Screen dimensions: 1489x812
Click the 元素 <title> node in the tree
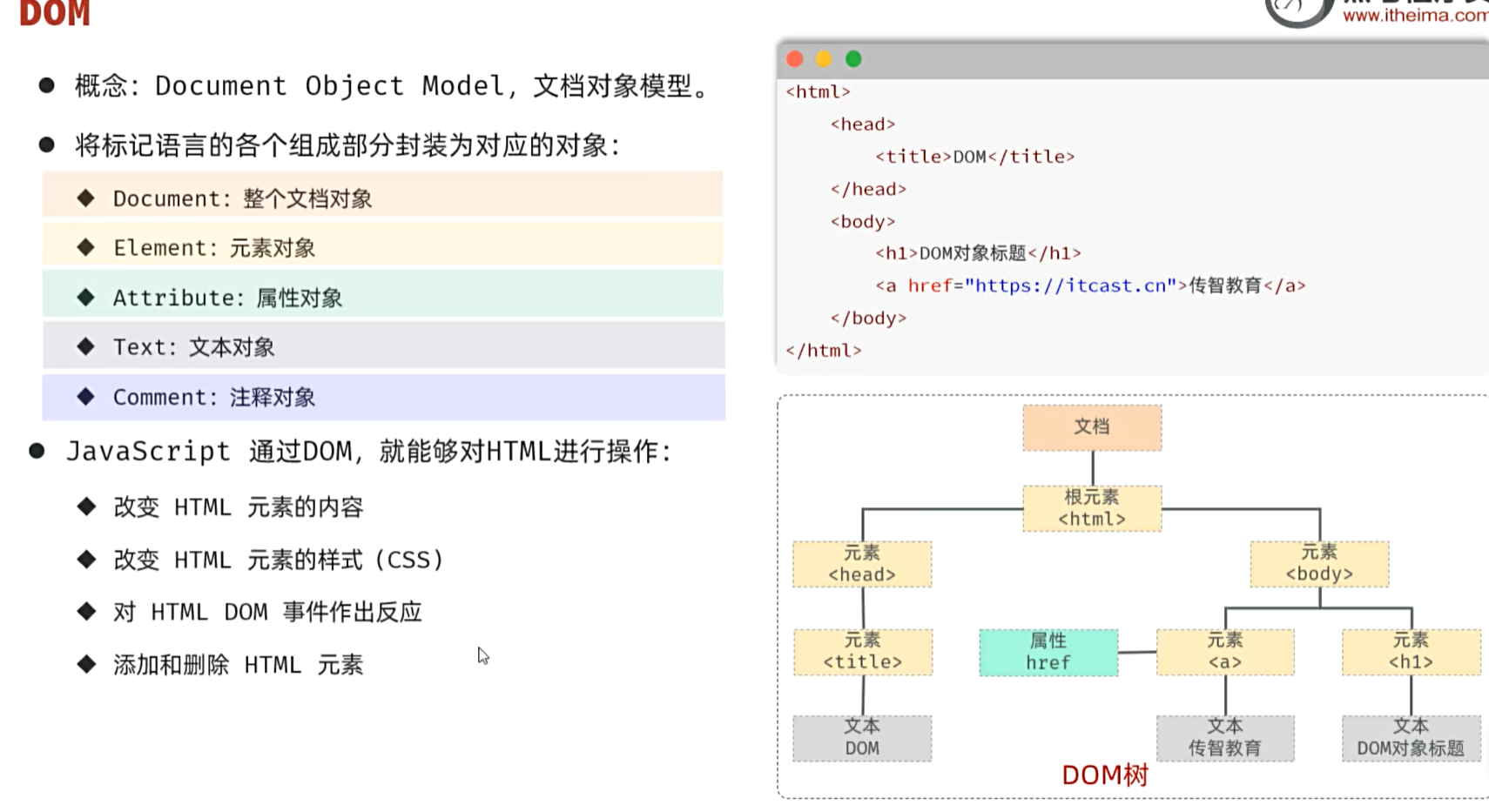(863, 652)
